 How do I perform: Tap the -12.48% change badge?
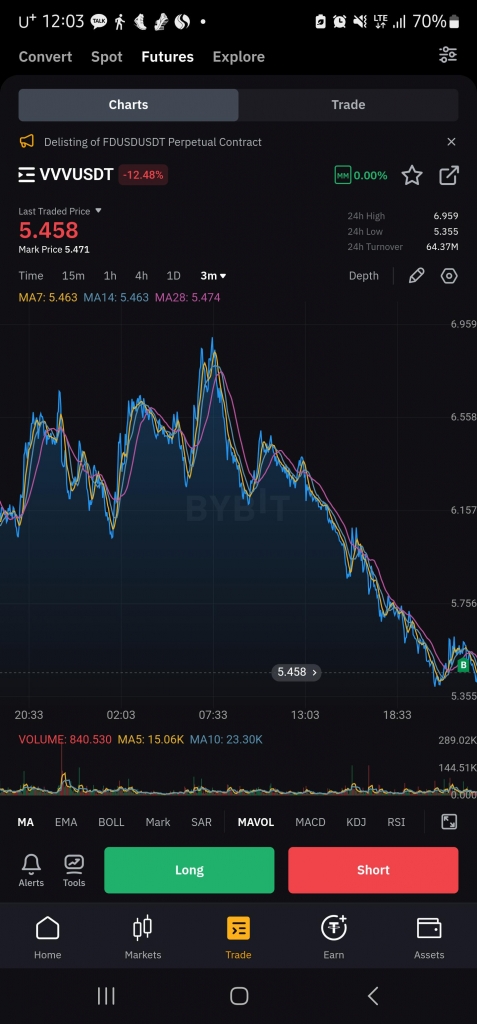pos(143,174)
